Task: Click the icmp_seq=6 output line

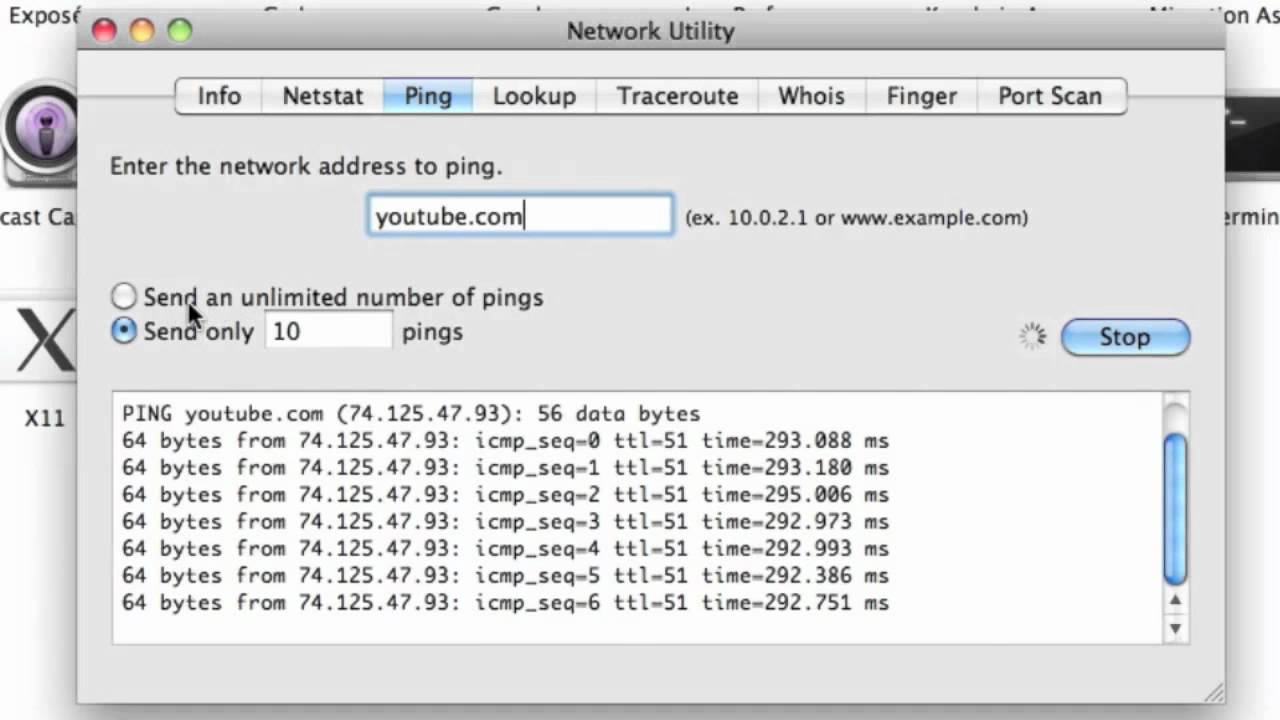Action: coord(505,603)
